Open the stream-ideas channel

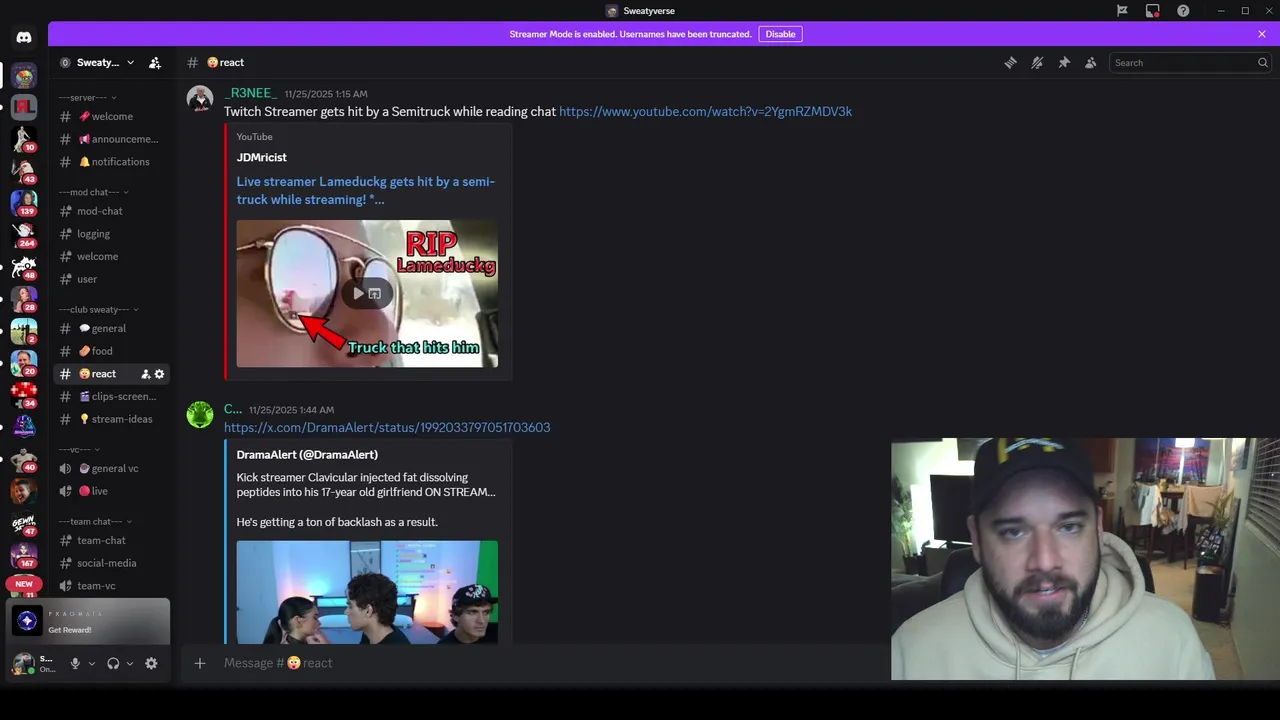[111, 419]
